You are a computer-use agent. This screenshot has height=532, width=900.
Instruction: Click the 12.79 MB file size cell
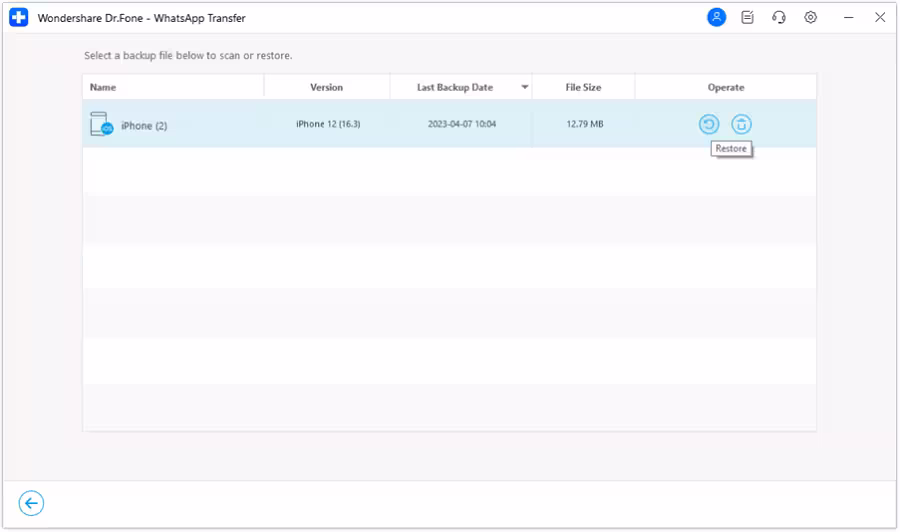click(x=584, y=124)
